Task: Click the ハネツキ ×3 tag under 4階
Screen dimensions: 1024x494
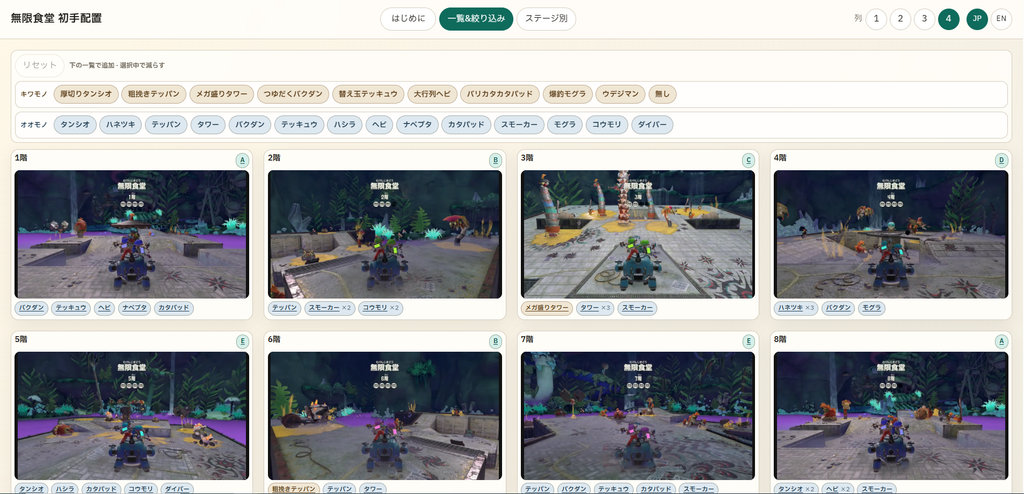Action: (796, 308)
